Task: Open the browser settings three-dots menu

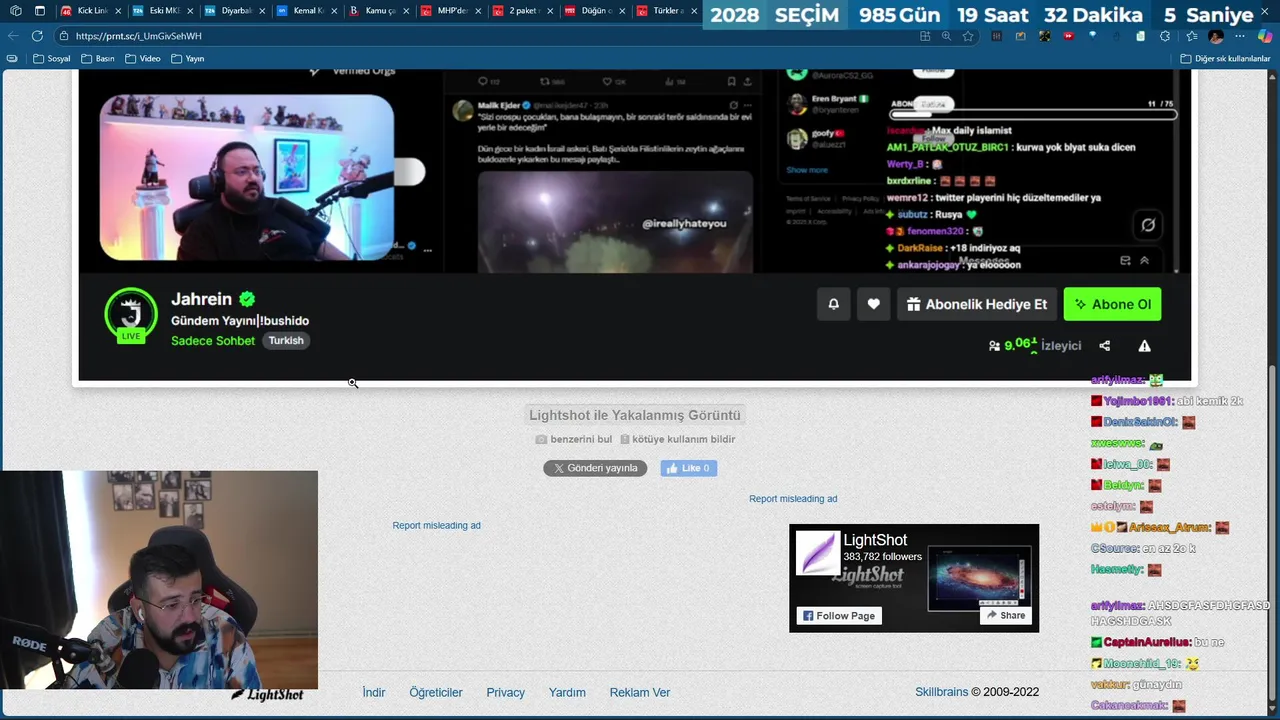Action: (x=1241, y=36)
